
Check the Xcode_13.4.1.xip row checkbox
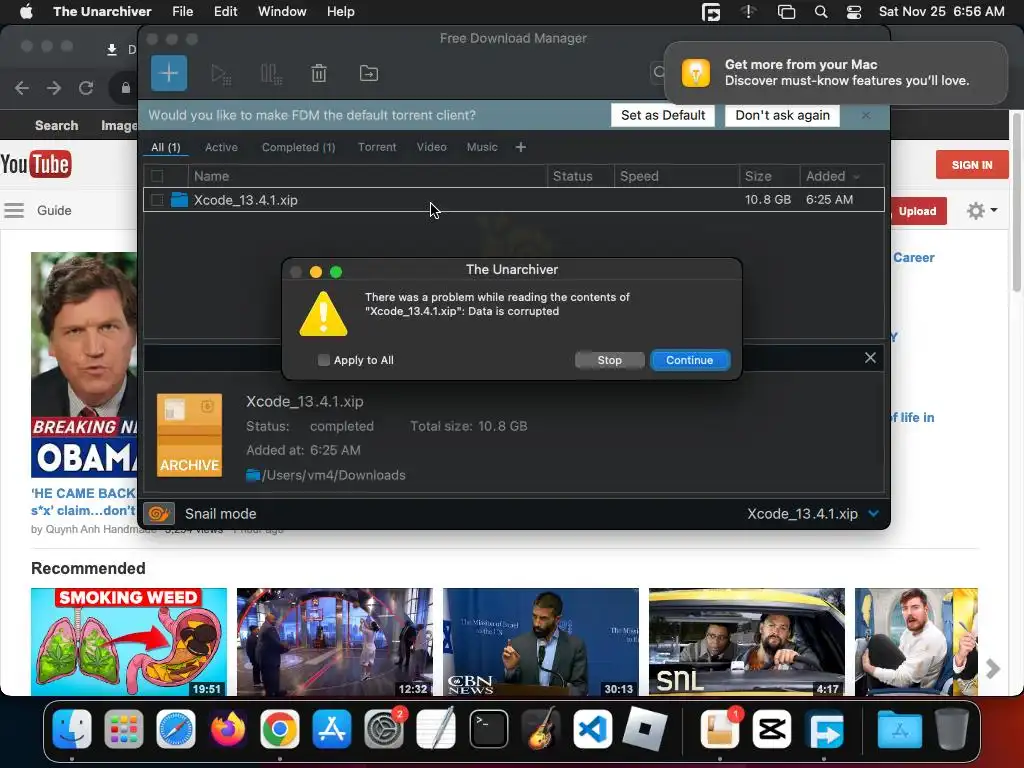(x=157, y=200)
